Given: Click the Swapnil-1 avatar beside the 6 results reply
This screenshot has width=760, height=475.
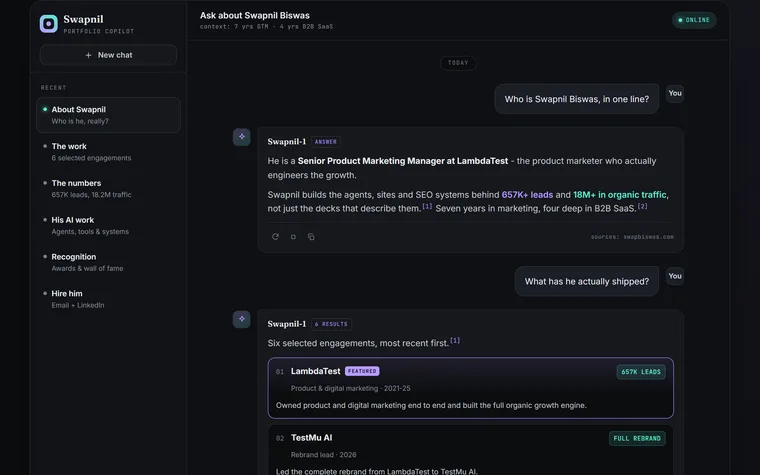Looking at the screenshot, I should tap(241, 319).
